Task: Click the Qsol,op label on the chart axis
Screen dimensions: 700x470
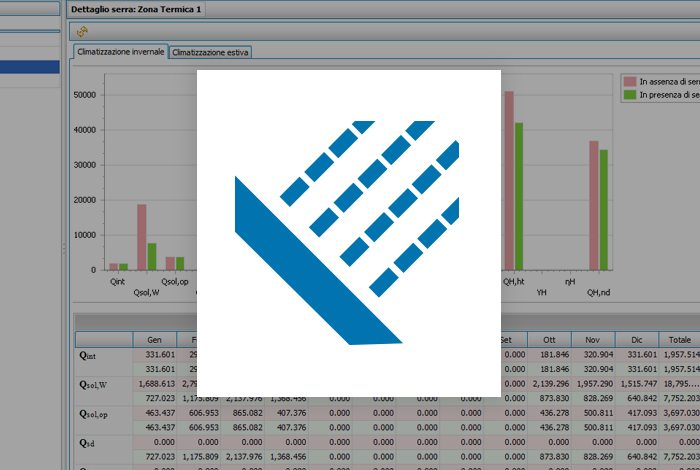Action: tap(175, 282)
